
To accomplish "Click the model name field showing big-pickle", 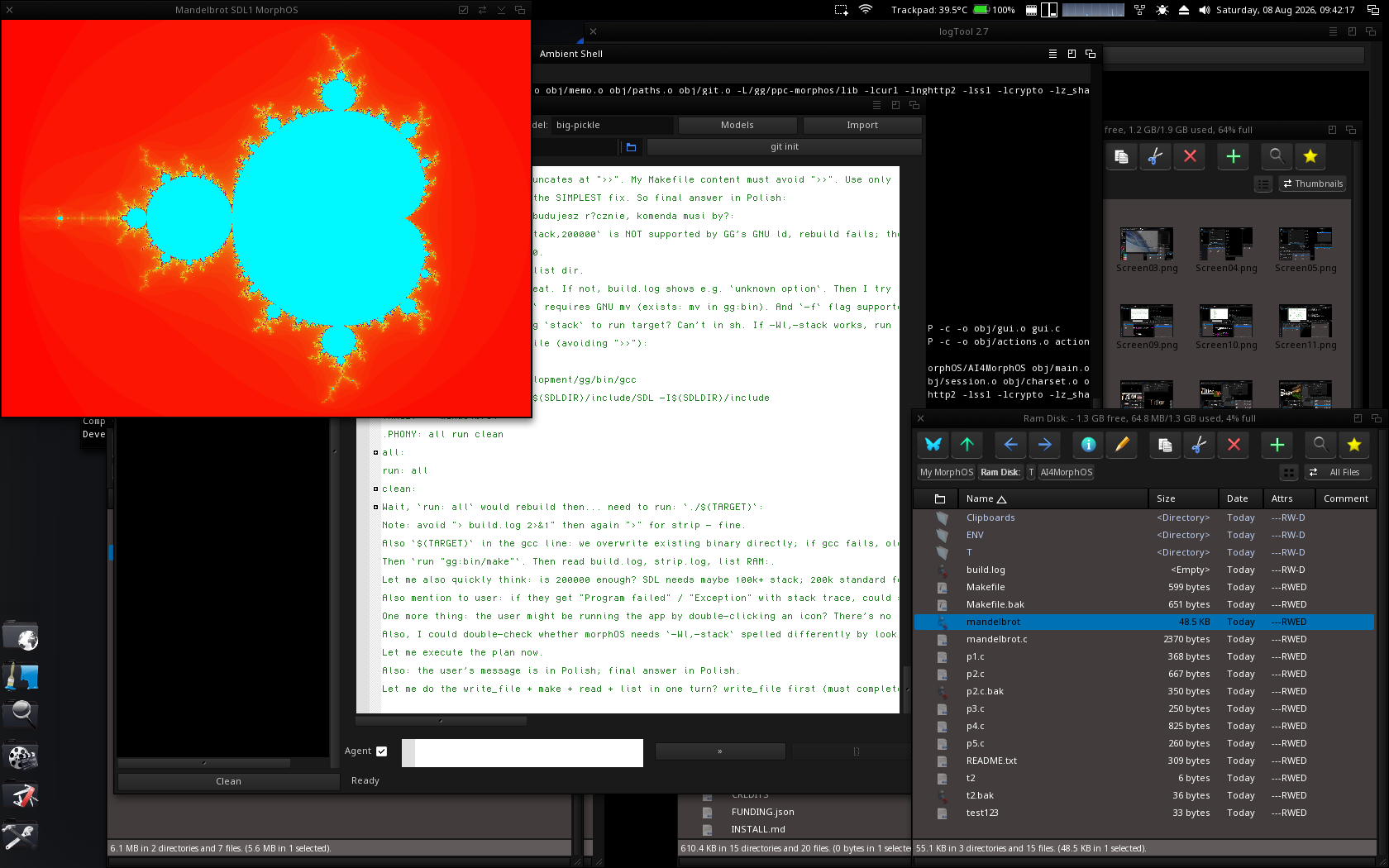I will (x=613, y=126).
